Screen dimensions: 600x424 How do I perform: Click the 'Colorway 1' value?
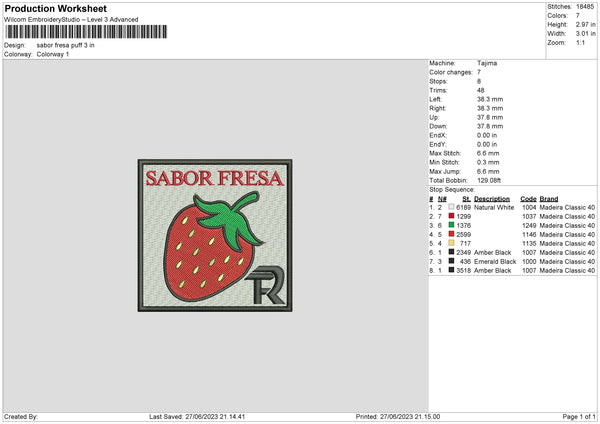(x=53, y=54)
